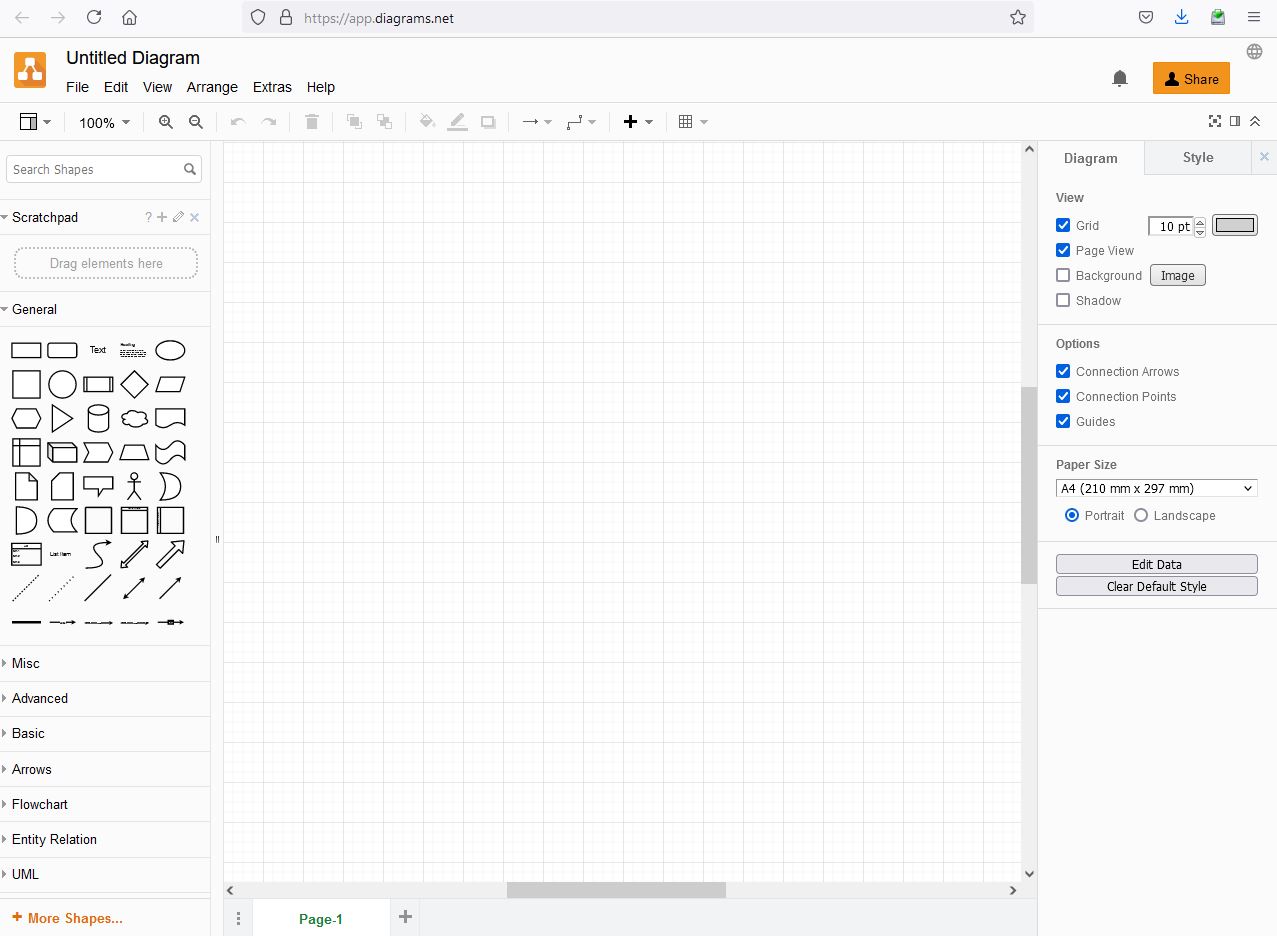Select the cylinder shape in General
Screen dimensions: 1277x936
(x=98, y=418)
